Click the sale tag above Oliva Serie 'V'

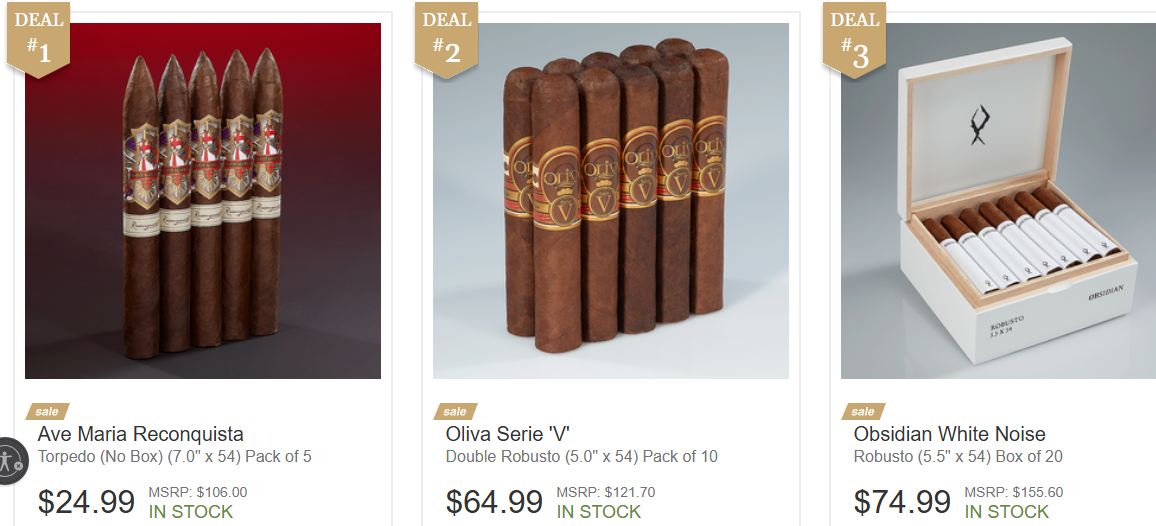click(x=455, y=412)
